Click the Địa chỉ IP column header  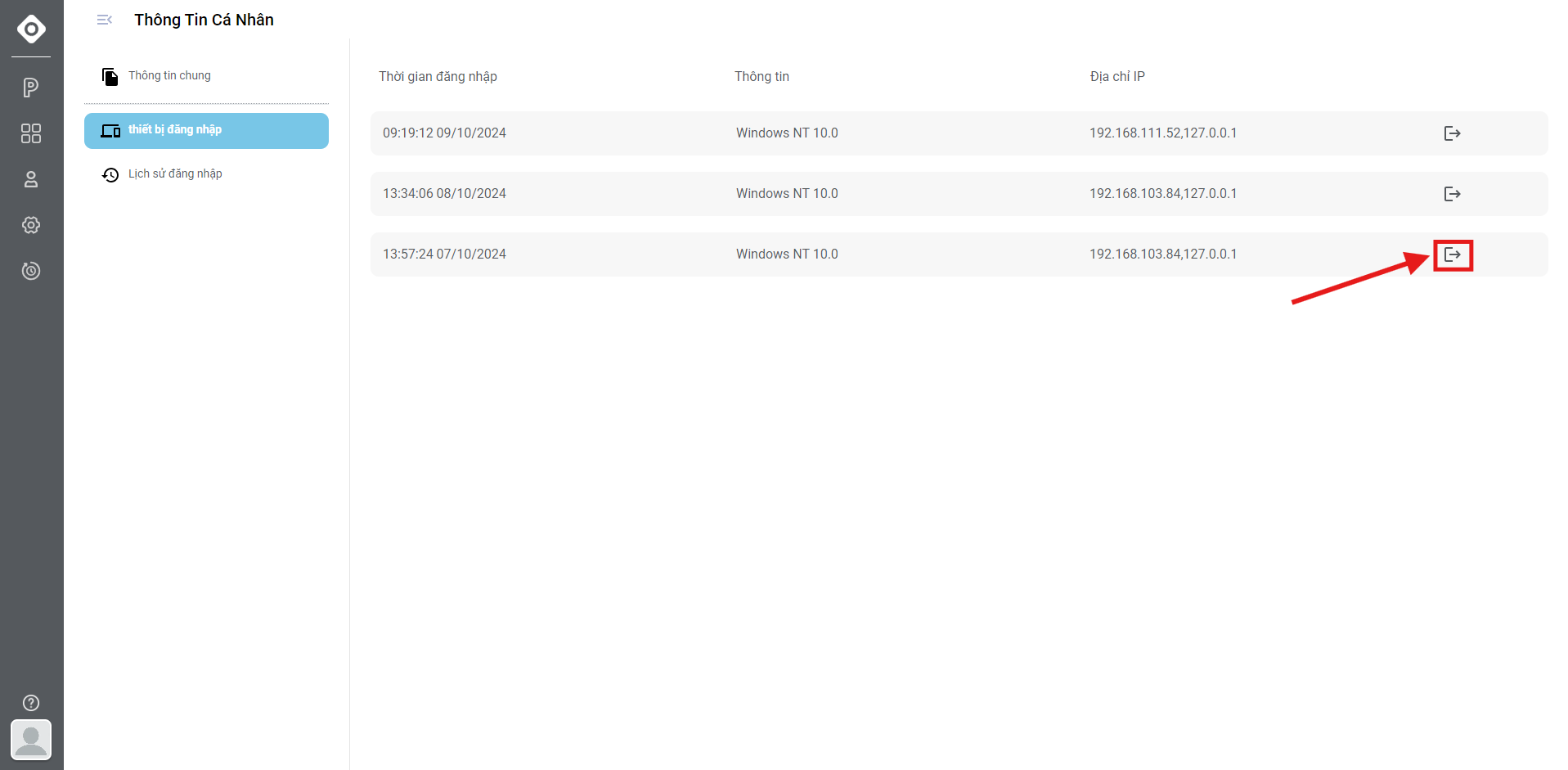(1117, 76)
